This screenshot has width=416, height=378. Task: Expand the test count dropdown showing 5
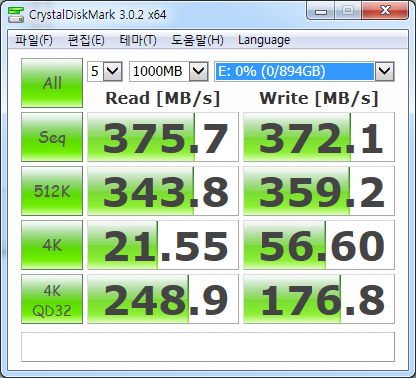(112, 71)
